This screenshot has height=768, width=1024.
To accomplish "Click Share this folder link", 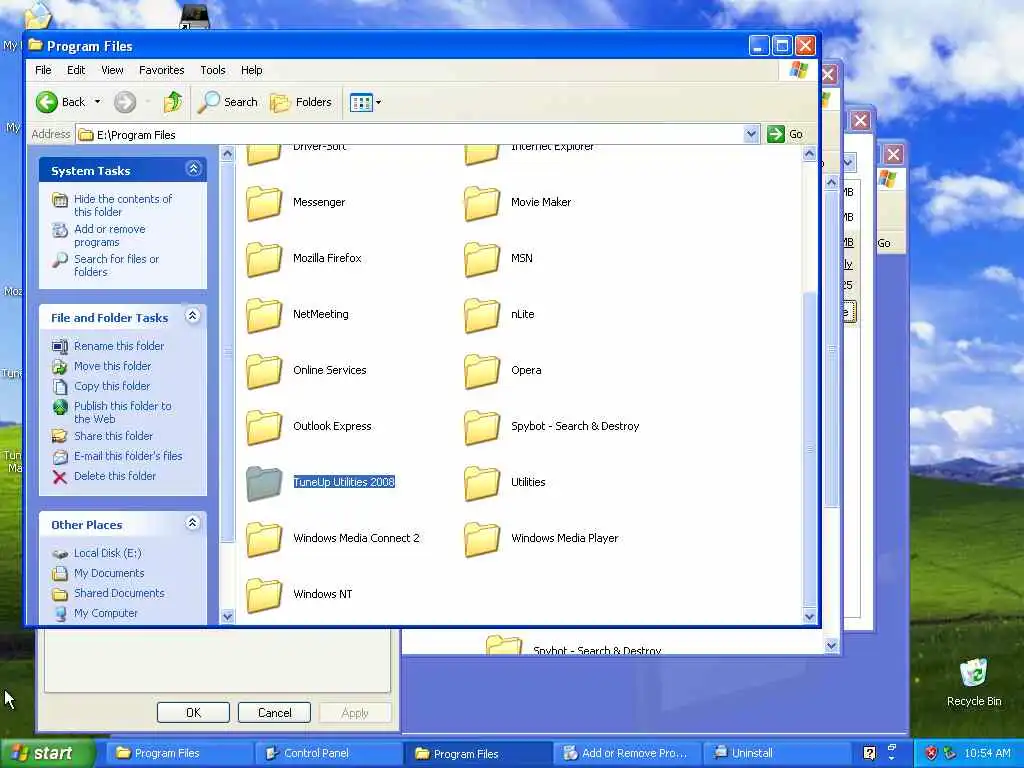I will (x=113, y=436).
